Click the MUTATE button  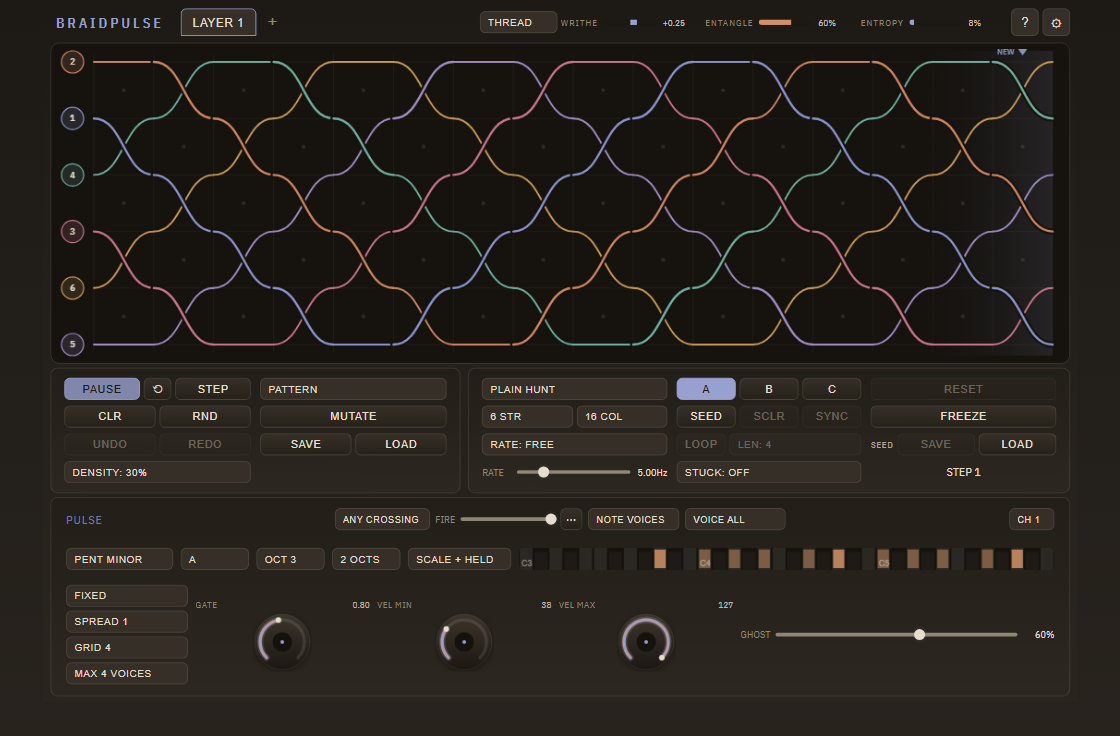[353, 416]
